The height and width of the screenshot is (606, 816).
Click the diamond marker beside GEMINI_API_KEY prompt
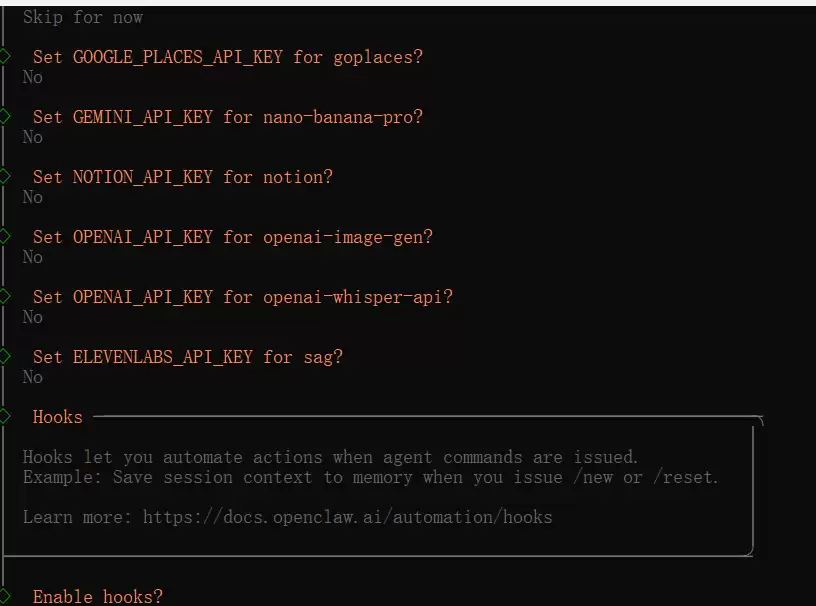[x=5, y=116]
